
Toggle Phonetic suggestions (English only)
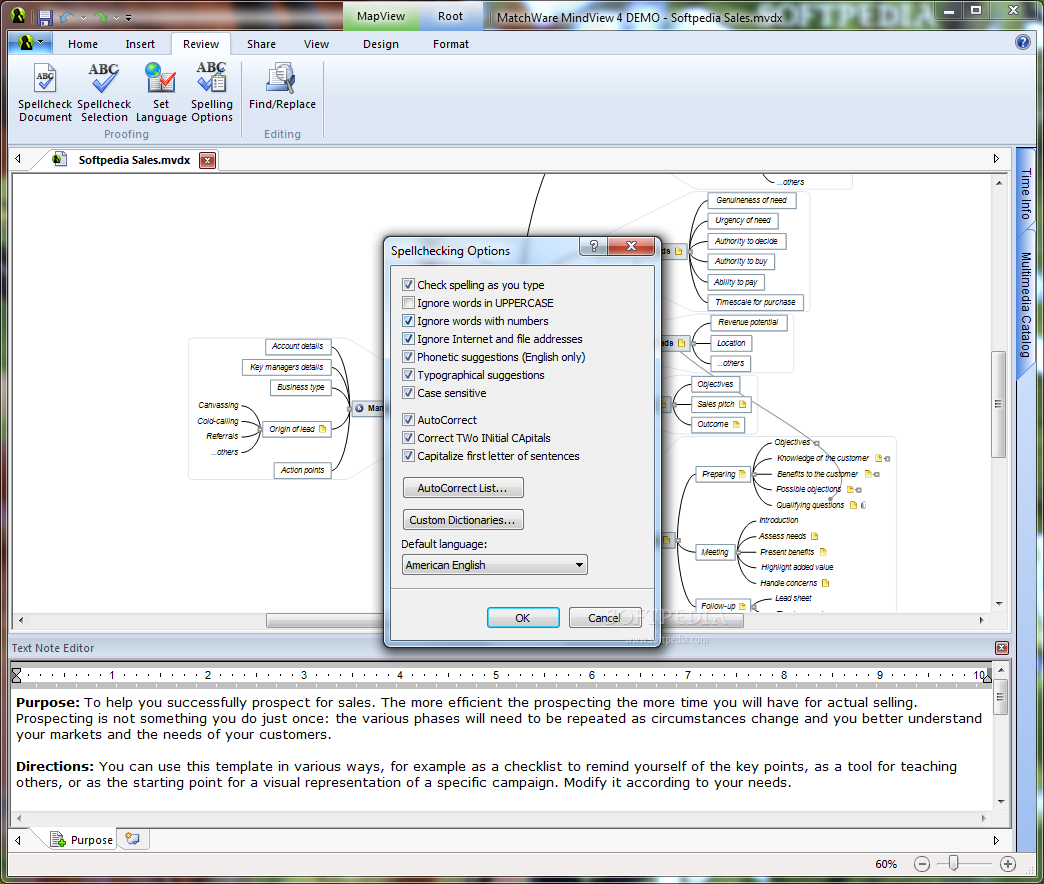pos(409,356)
